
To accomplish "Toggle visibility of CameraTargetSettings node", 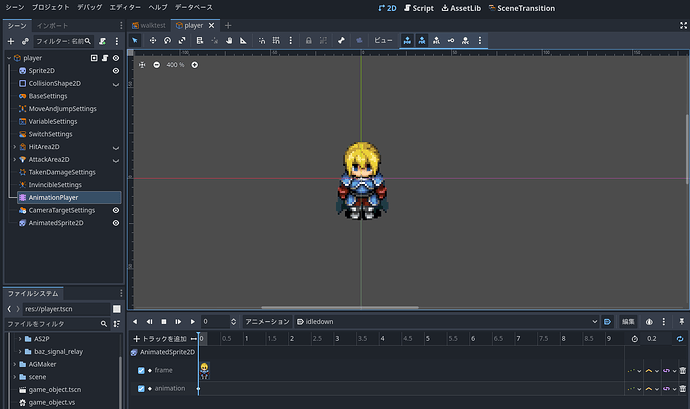I will coord(116,210).
